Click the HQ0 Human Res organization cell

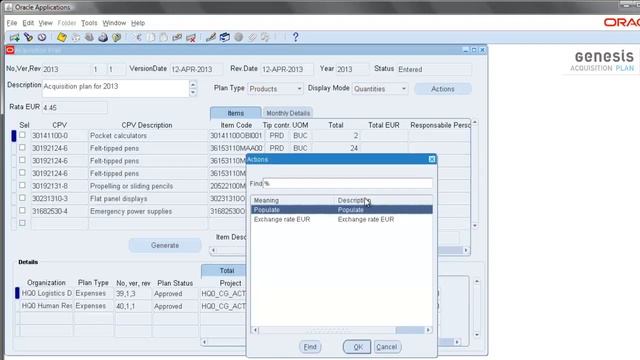click(47, 306)
